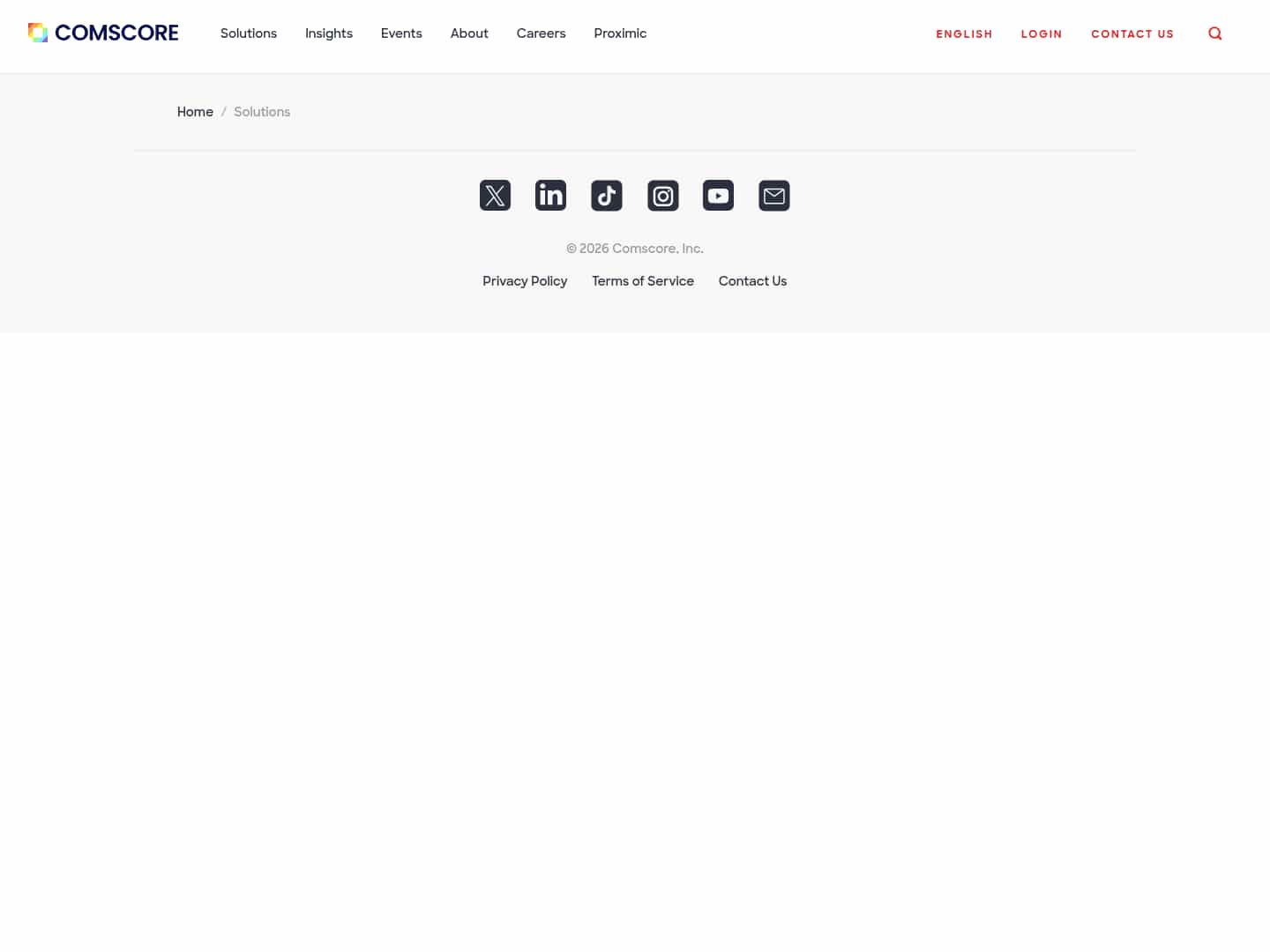Click the Solutions breadcrumb text
This screenshot has width=1270, height=952.
[262, 112]
